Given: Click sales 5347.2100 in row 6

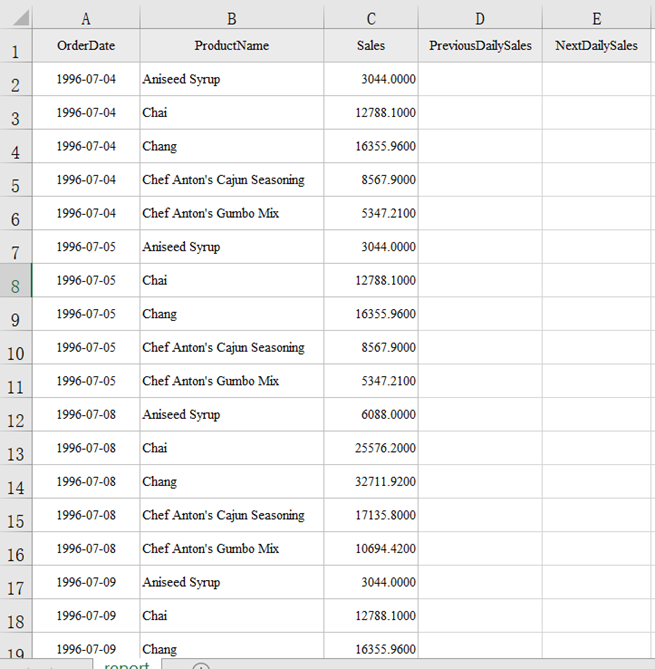Looking at the screenshot, I should (x=388, y=213).
